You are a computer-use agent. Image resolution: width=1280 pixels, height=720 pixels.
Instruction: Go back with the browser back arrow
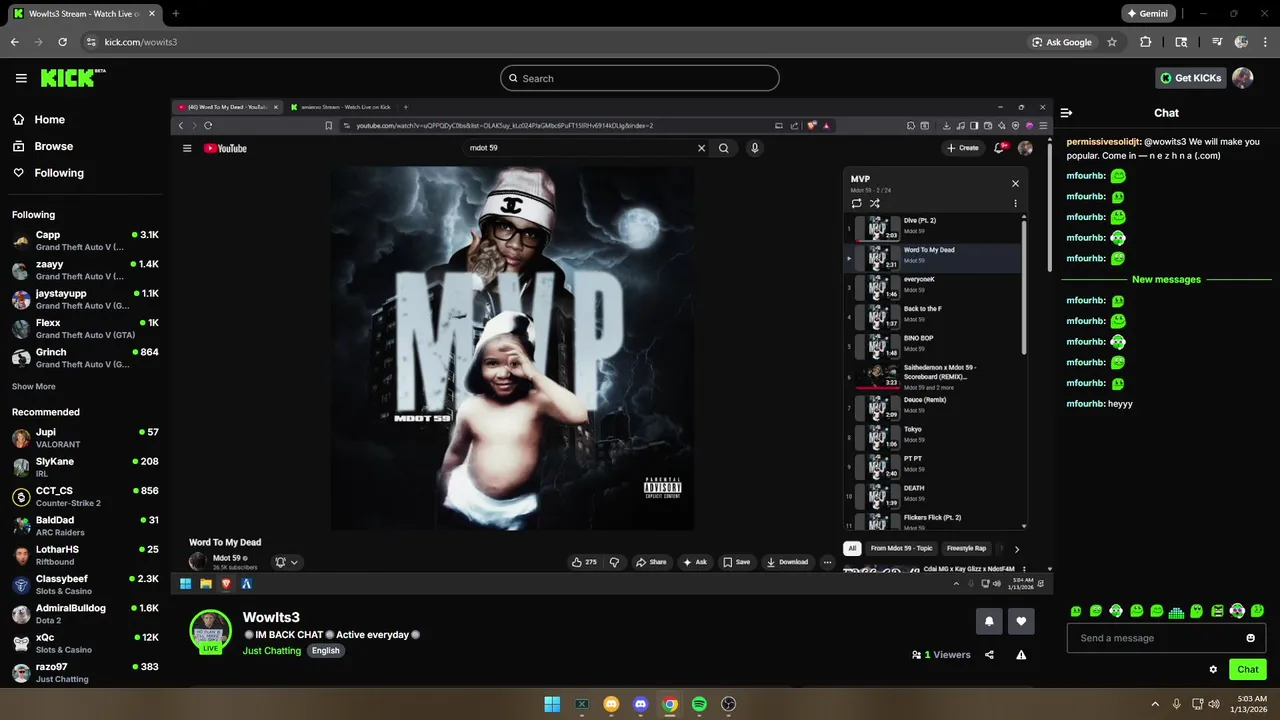pos(15,42)
